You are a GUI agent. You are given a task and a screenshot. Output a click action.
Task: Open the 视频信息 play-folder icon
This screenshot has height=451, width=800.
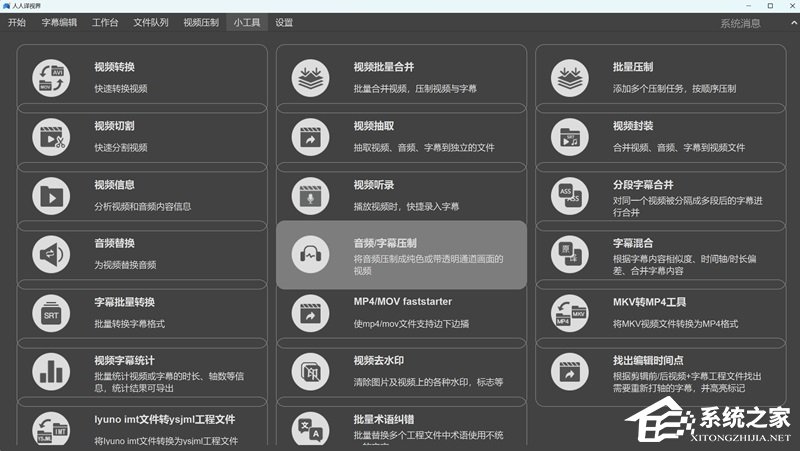click(51, 196)
